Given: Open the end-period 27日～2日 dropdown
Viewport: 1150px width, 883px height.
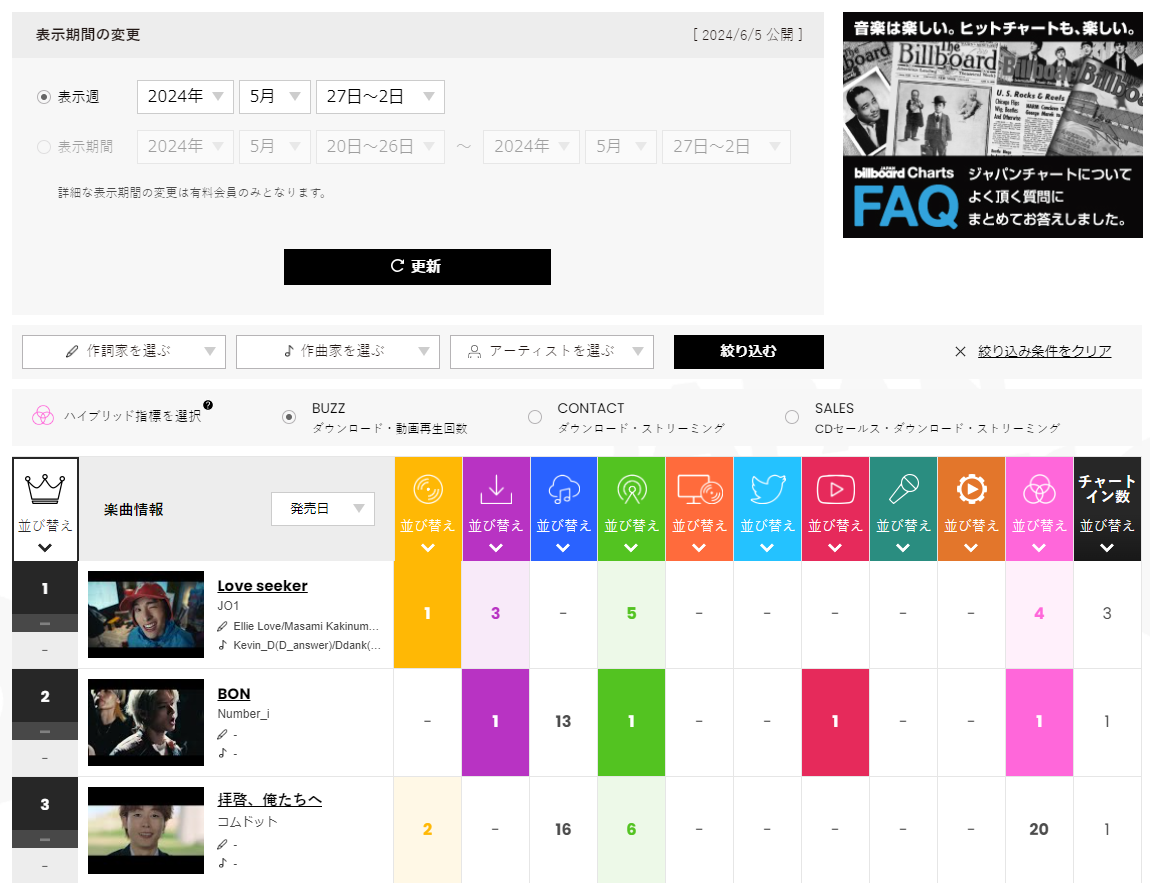Looking at the screenshot, I should point(727,147).
